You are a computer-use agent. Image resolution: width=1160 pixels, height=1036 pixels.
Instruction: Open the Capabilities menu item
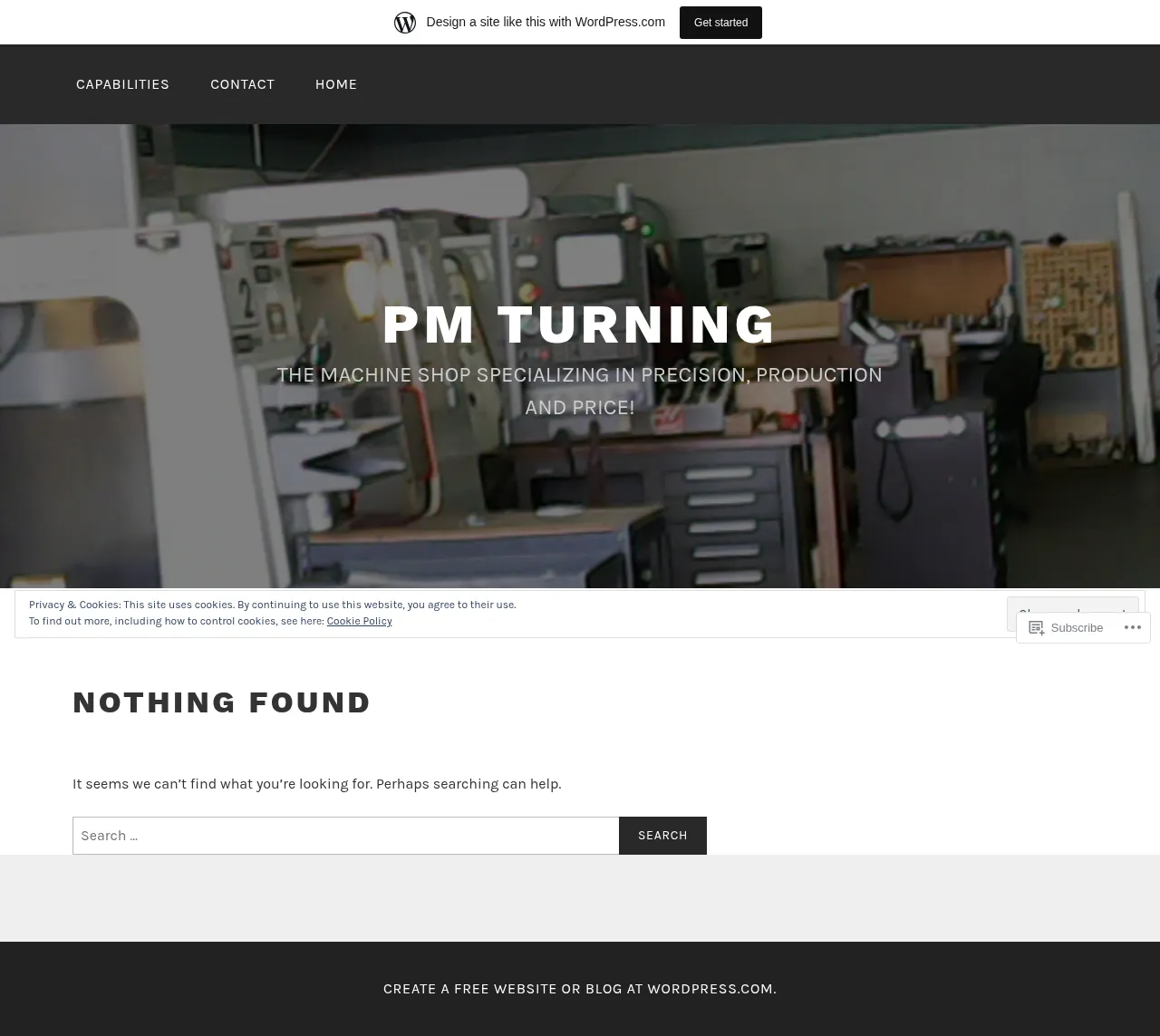point(122,83)
